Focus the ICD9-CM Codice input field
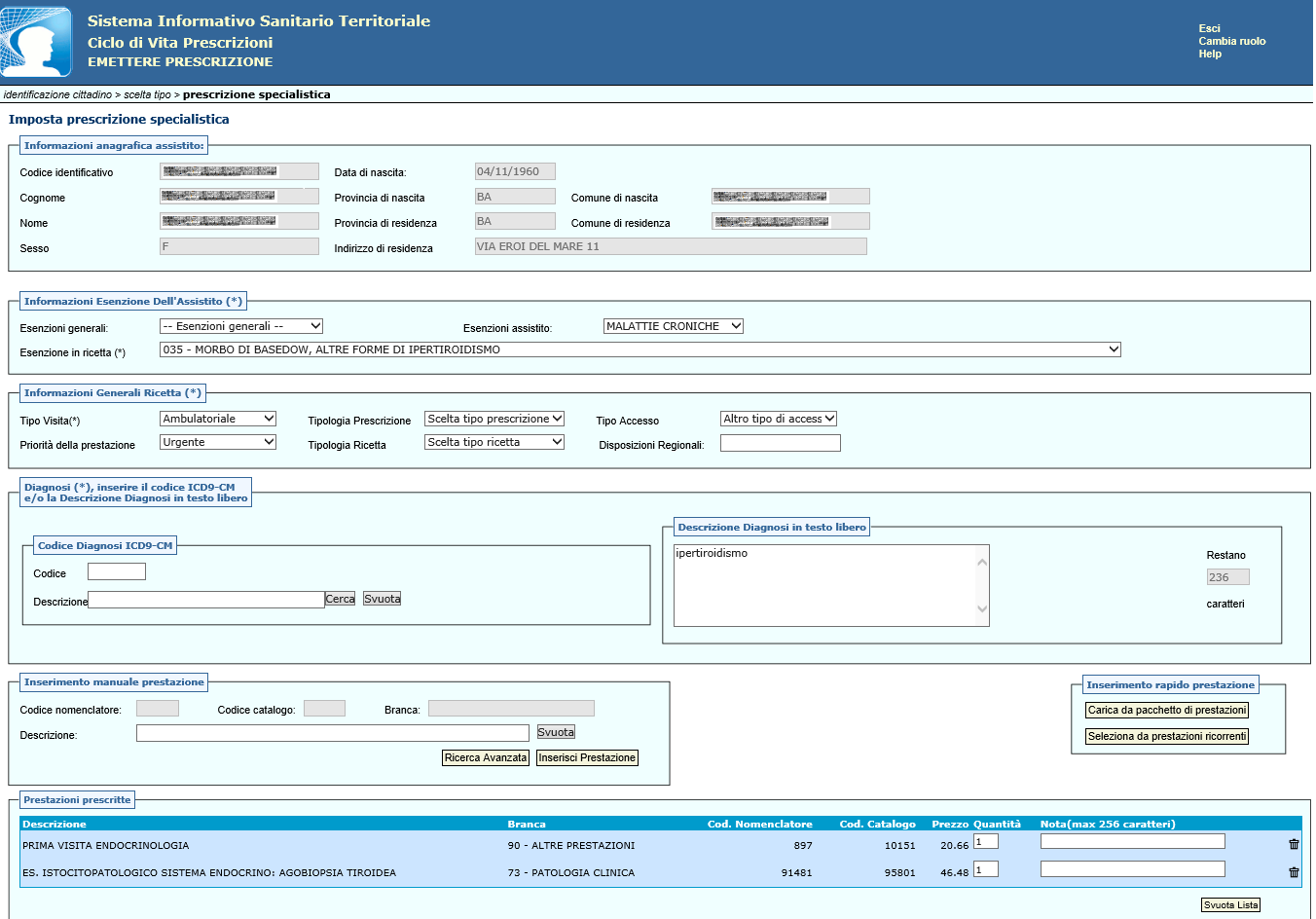This screenshot has width=1316, height=919. [x=117, y=571]
